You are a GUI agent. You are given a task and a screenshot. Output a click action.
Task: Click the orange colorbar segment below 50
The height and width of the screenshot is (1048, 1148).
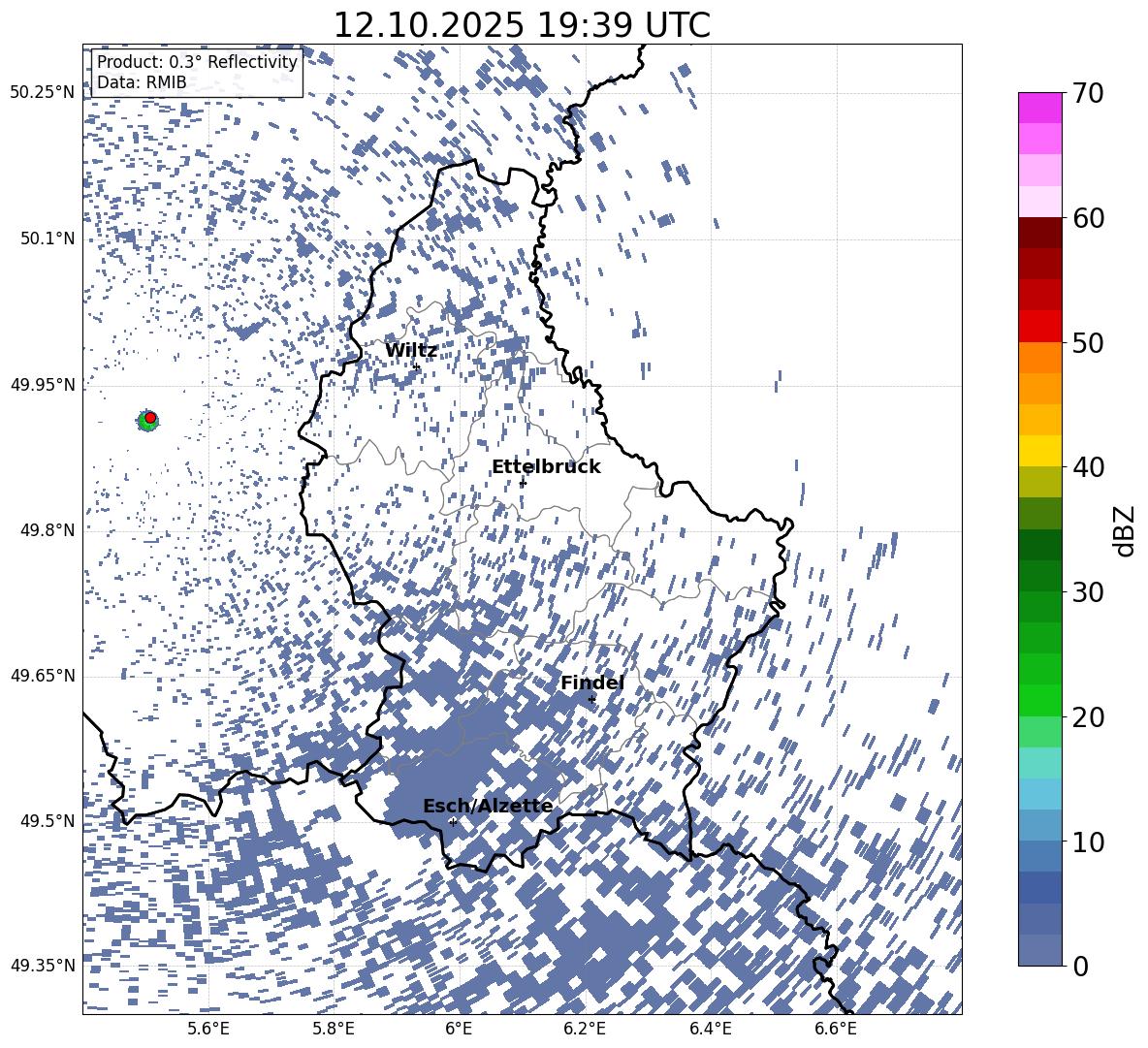coord(1039,358)
